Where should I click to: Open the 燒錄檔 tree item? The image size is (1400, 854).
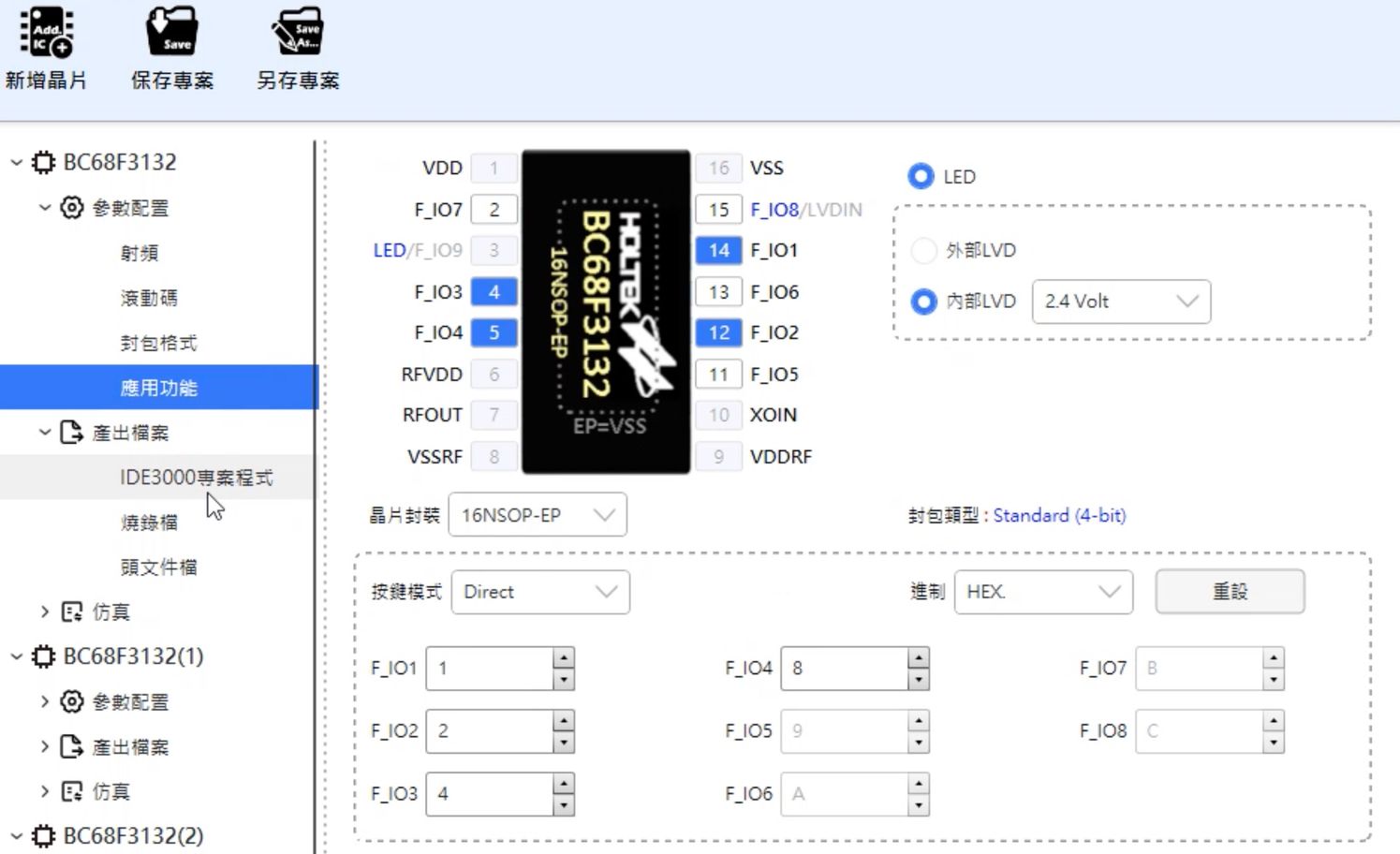[x=149, y=523]
